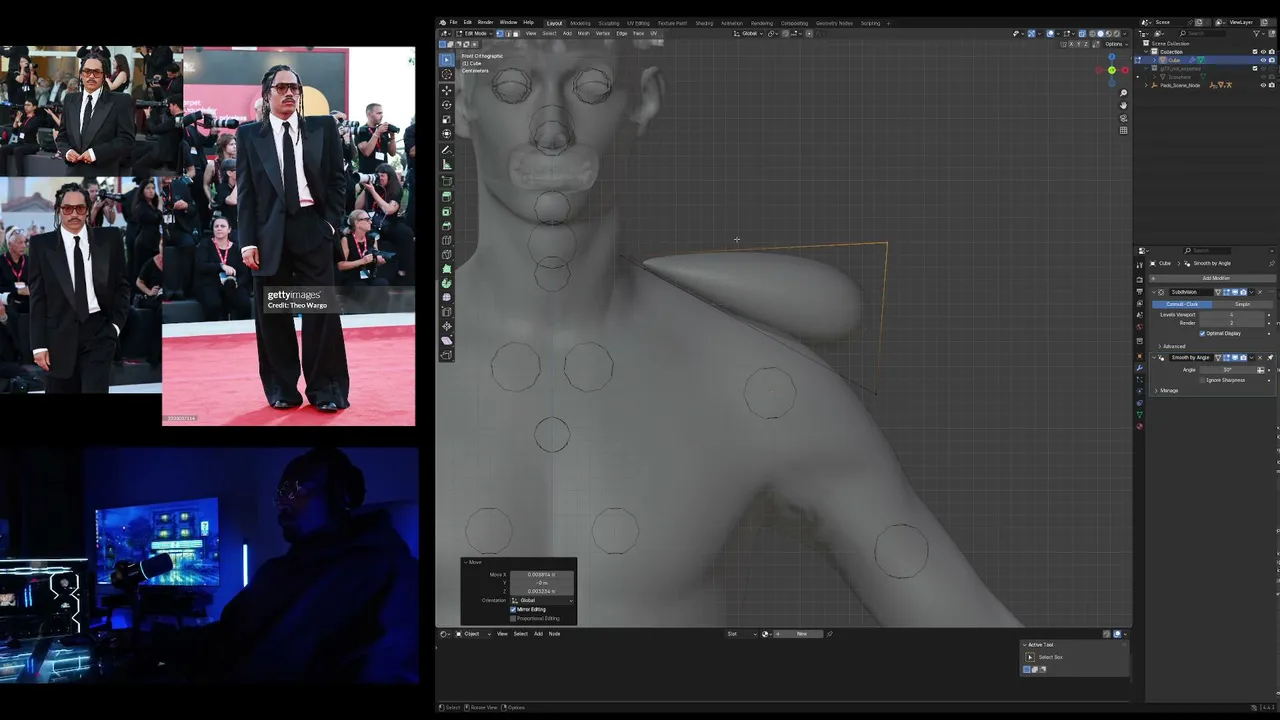
Task: Activate the Scale tool
Action: (447, 119)
